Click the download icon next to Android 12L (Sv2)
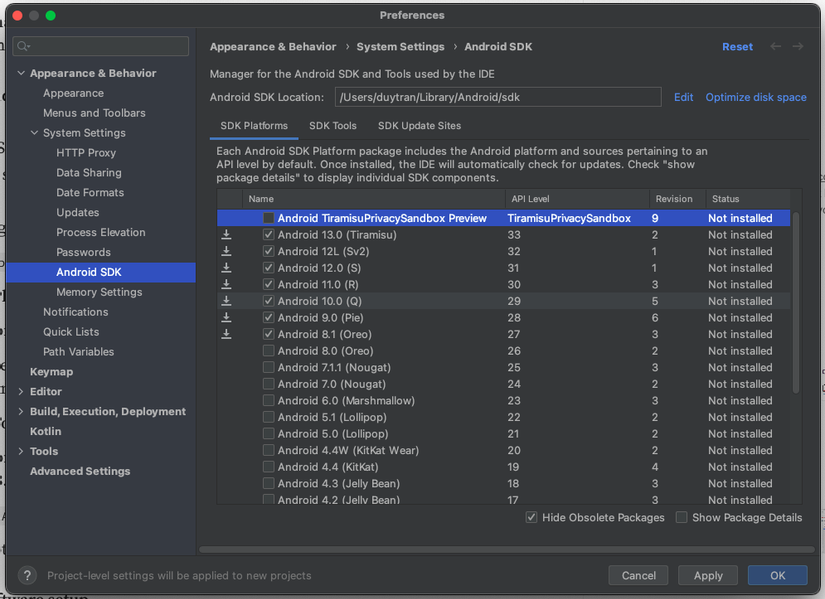This screenshot has width=825, height=599. [227, 252]
